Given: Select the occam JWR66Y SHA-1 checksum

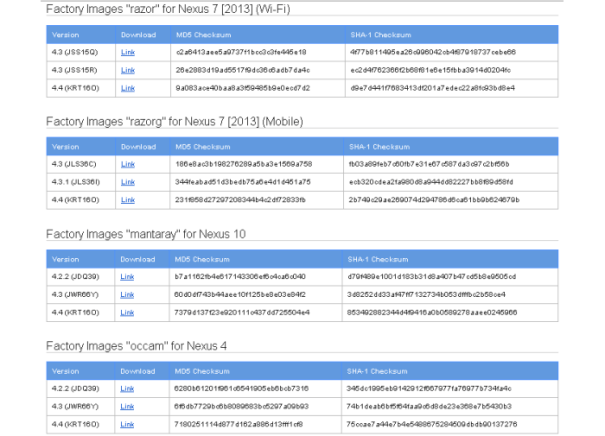Looking at the screenshot, I should click(429, 407).
